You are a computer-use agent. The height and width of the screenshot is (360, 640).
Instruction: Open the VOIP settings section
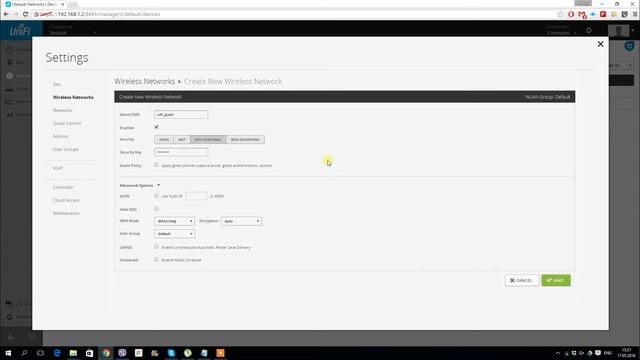coord(58,168)
